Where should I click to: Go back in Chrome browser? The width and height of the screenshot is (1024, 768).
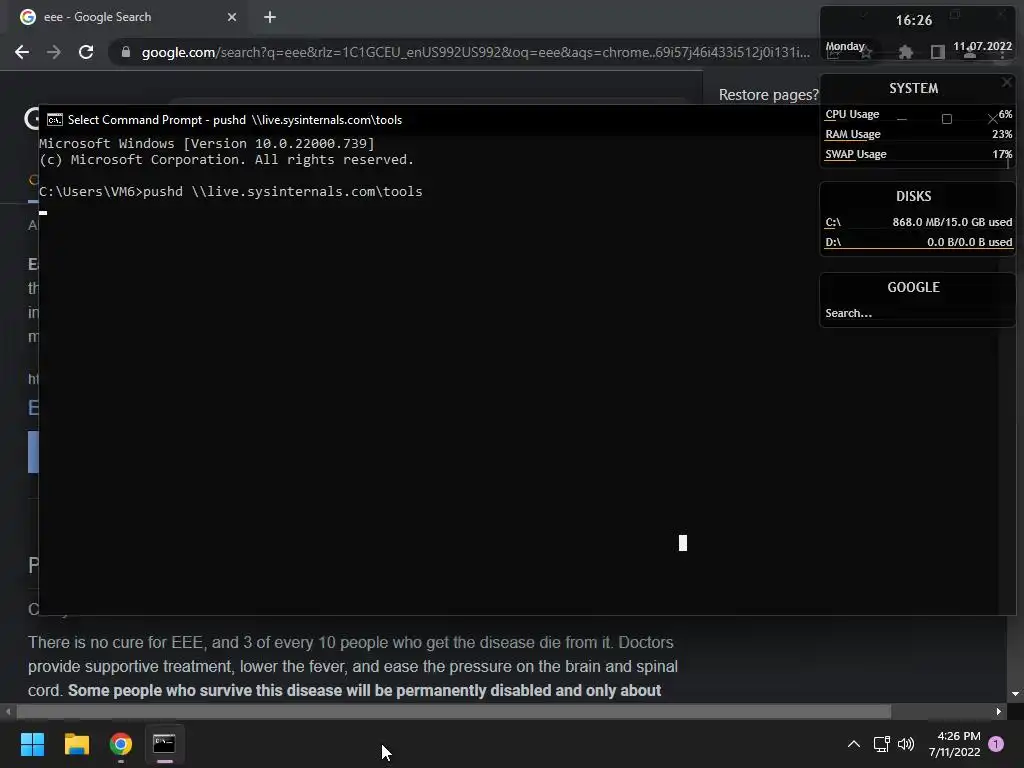pos(22,52)
